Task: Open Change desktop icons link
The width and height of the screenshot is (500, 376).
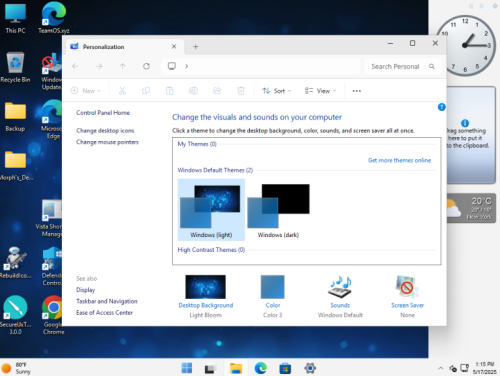Action: tap(105, 131)
